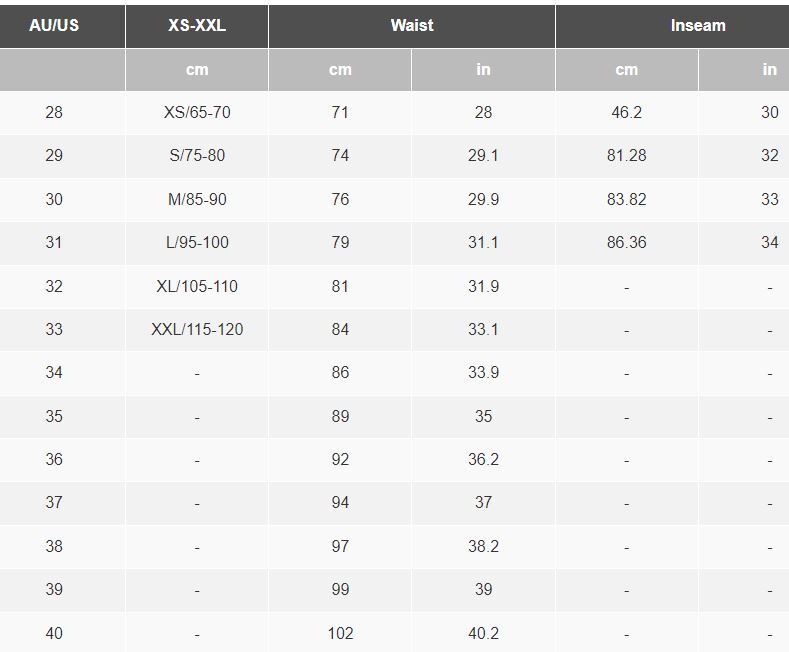Select AU/US size 36 row label
This screenshot has width=789, height=652.
coord(54,459)
